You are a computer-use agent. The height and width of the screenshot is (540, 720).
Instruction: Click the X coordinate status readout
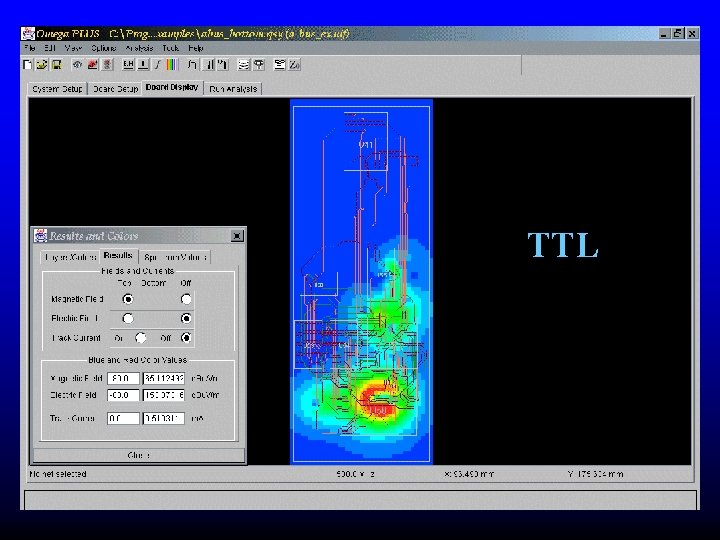[x=469, y=474]
